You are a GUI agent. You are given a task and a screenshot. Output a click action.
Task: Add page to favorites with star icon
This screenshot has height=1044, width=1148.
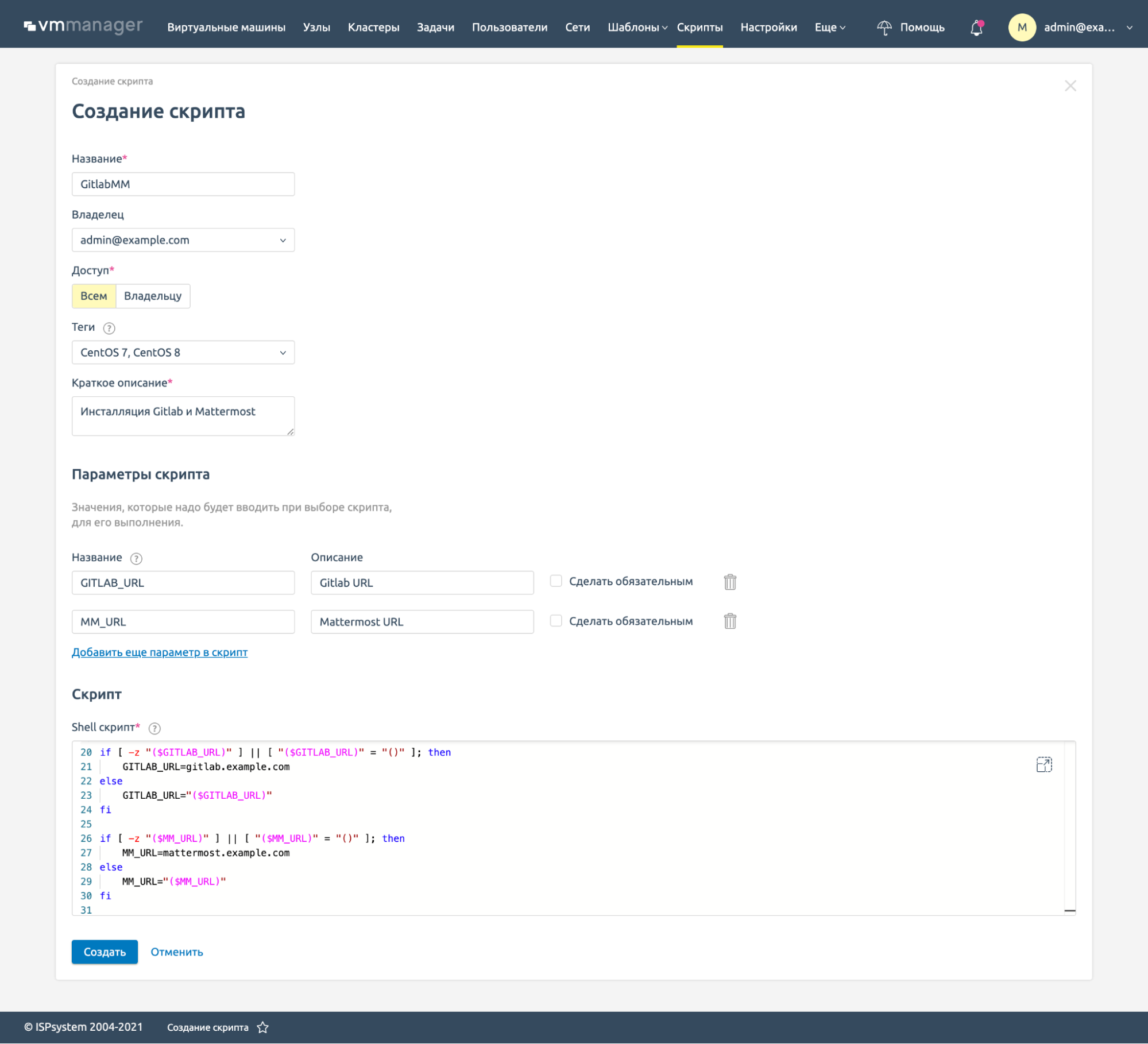point(263,1027)
